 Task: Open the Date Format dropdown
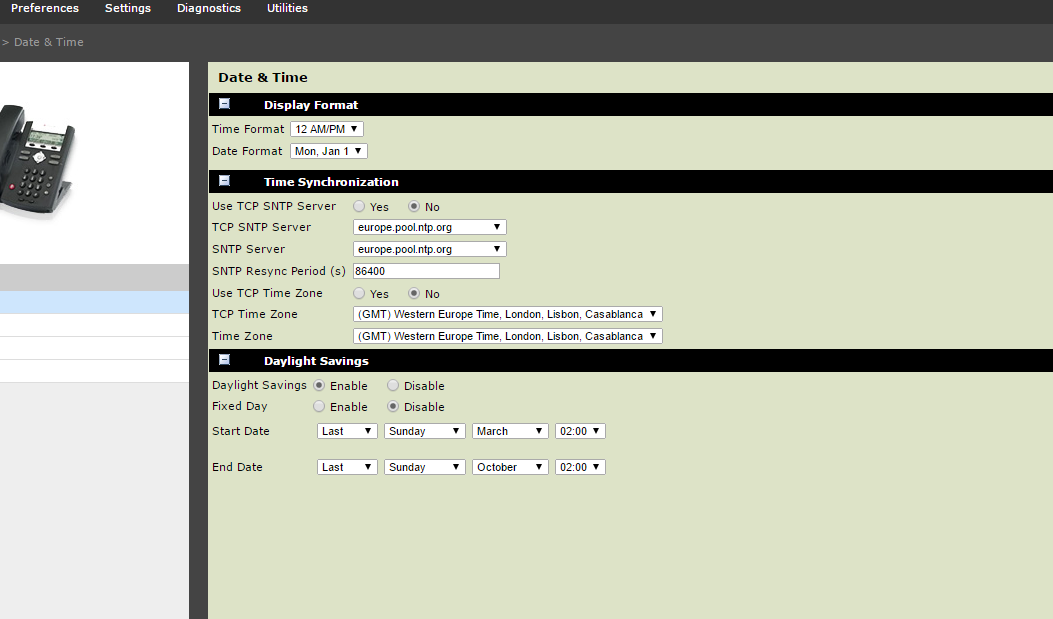[x=329, y=151]
